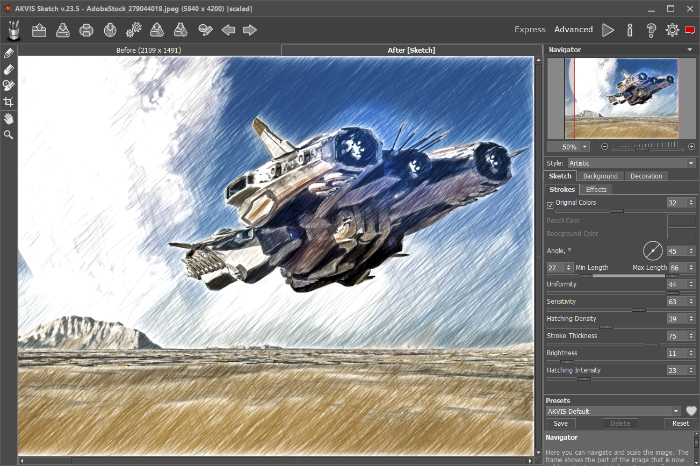Switch to the Background tab

tap(600, 176)
